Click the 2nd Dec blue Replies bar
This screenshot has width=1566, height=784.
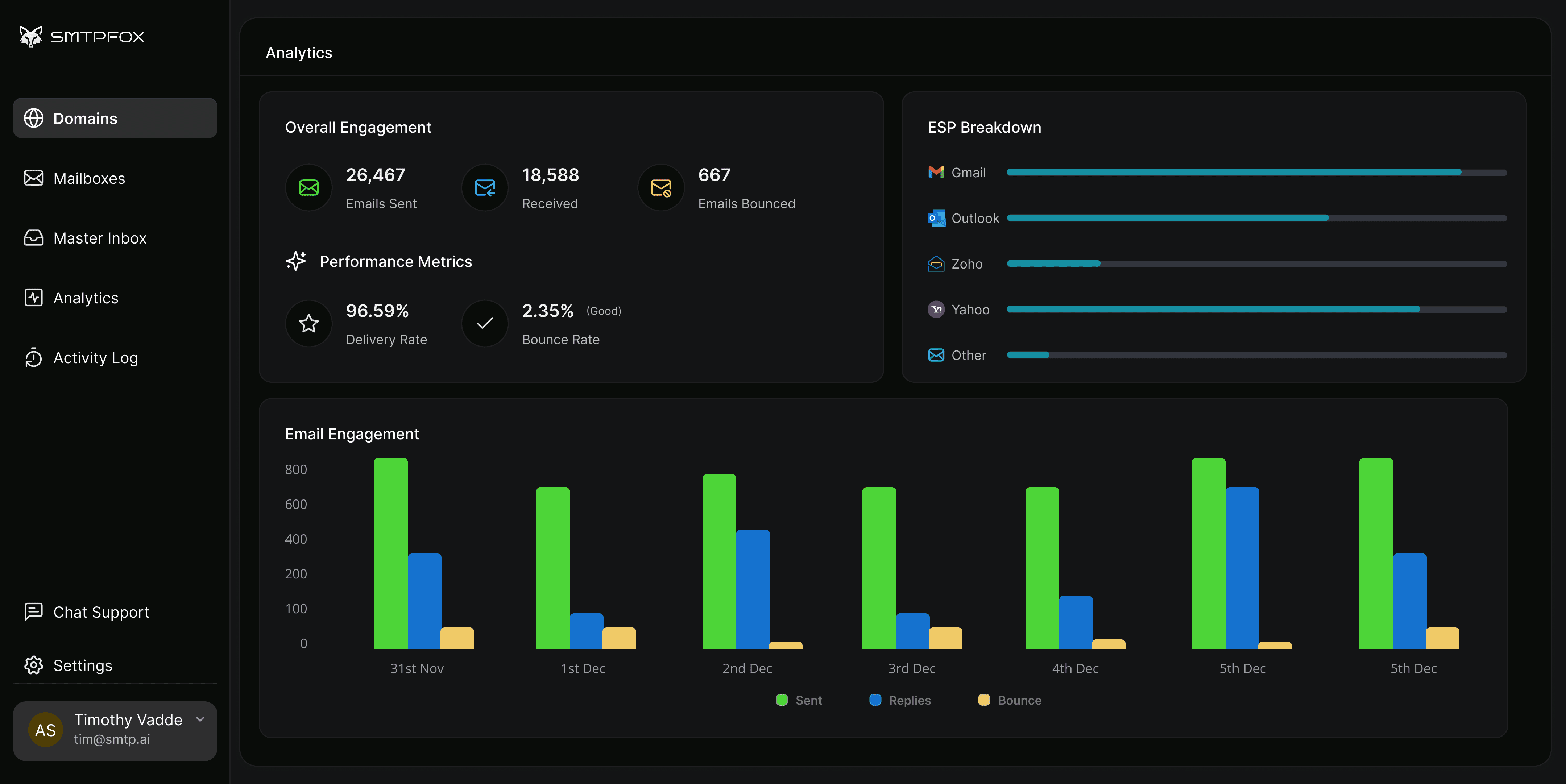753,589
